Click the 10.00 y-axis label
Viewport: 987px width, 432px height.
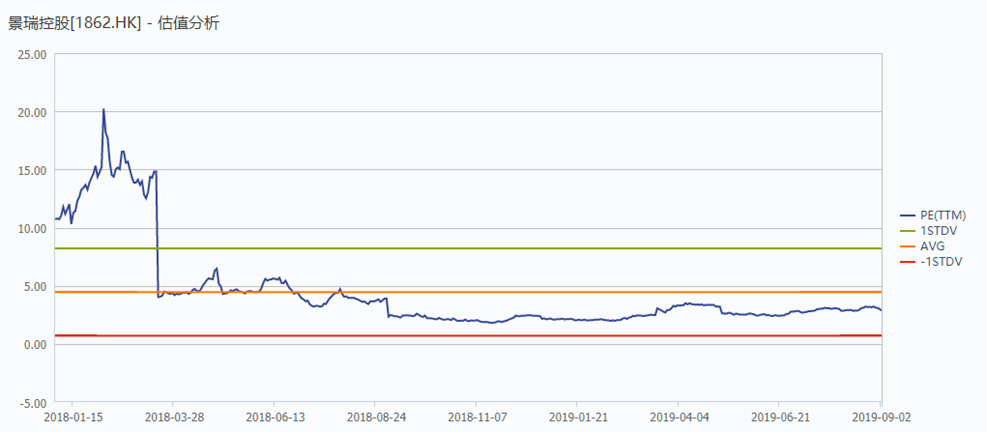34,229
